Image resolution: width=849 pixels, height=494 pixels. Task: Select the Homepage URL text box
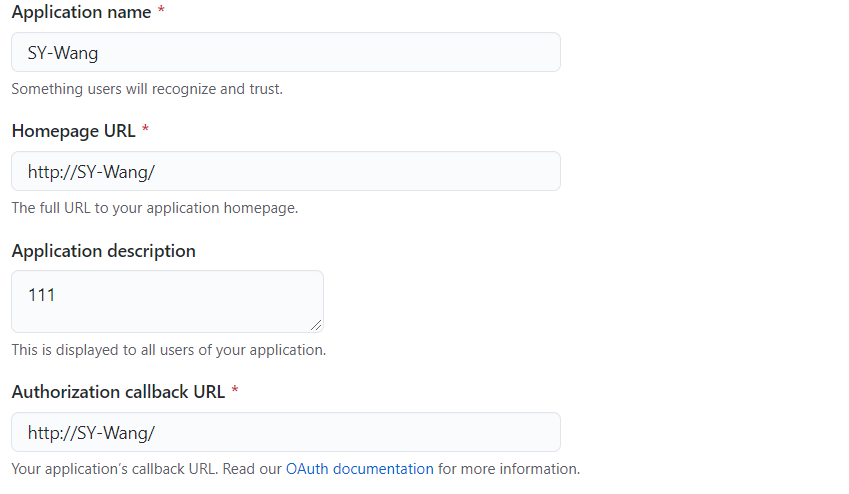286,171
